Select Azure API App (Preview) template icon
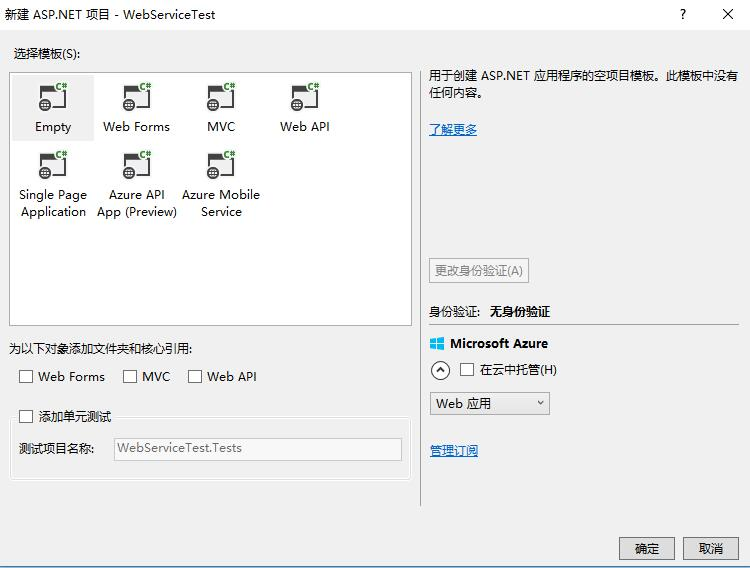750x568 pixels. [137, 164]
